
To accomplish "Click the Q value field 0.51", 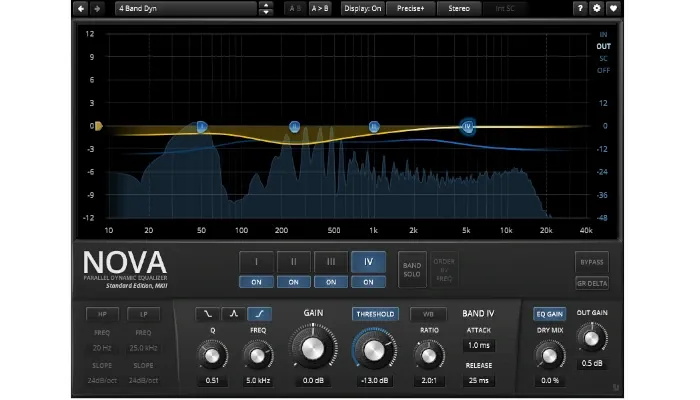I will click(212, 381).
